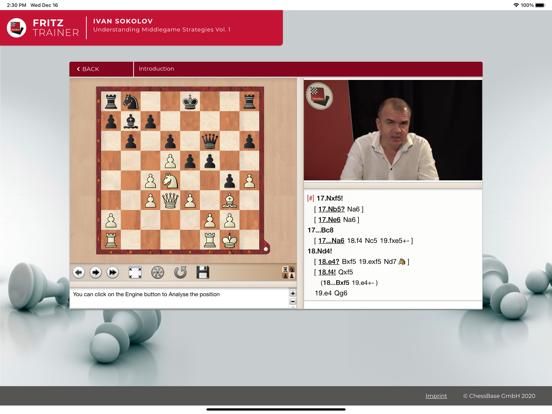Viewport: 552px width, 414px height.
Task: Select move Nd7 in the 18.e4? line
Action: 390,262
